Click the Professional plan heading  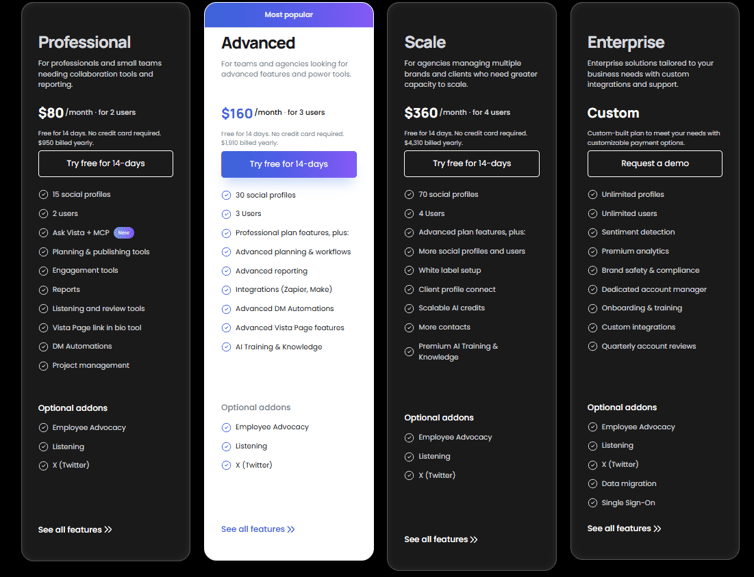(x=84, y=42)
